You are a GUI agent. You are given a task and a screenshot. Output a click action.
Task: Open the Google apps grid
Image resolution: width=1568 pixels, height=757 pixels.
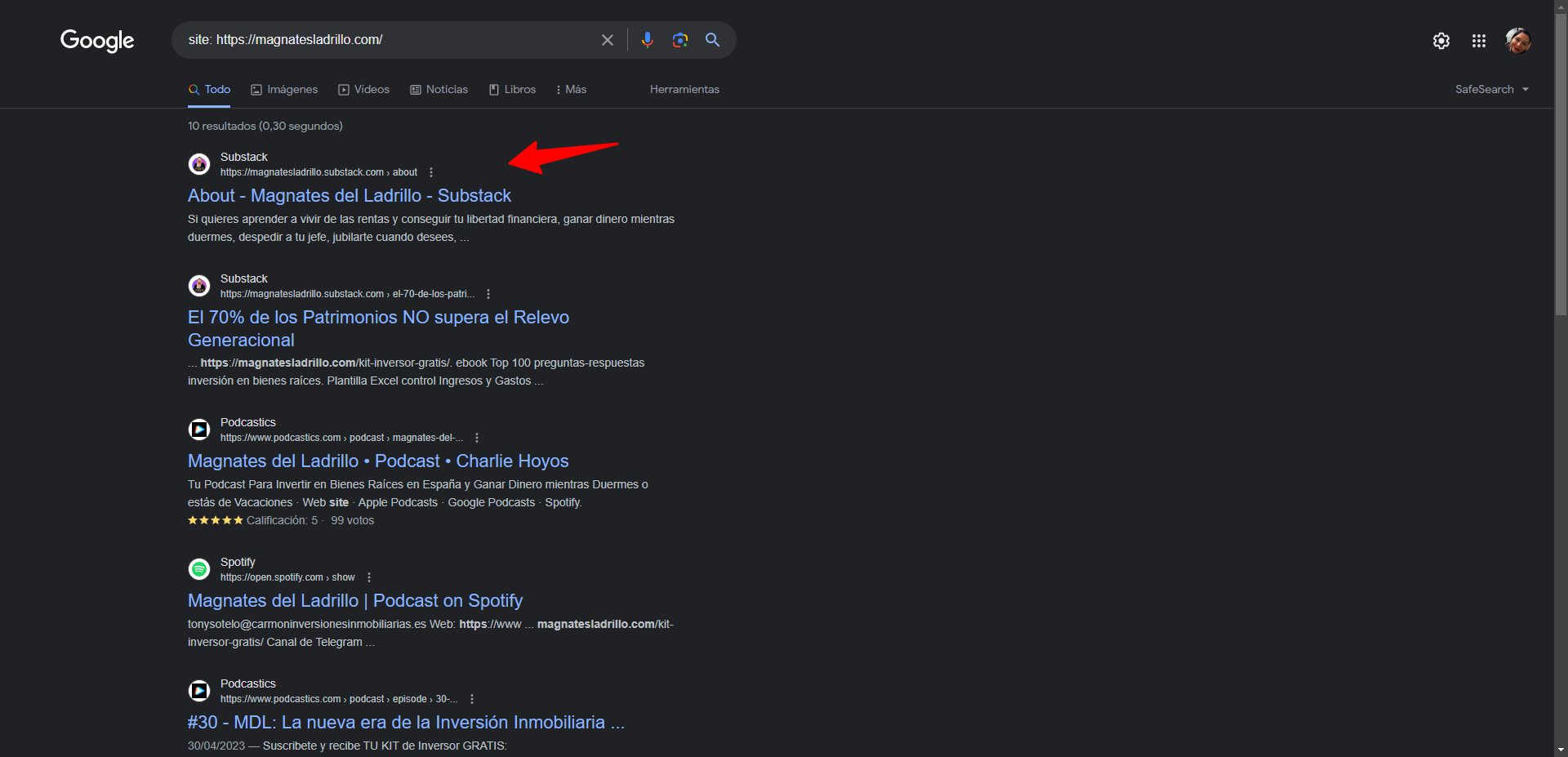[1479, 41]
